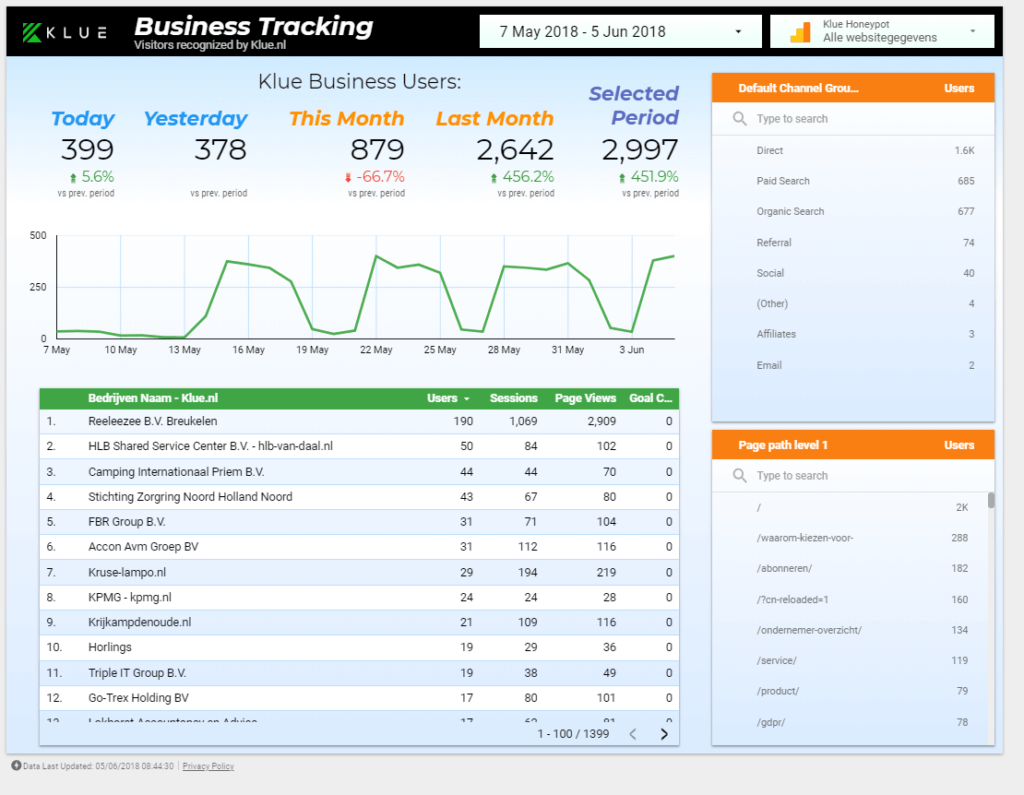Use the Page path panel scrollbar
Screen dimensions: 1024x795
tap(991, 500)
